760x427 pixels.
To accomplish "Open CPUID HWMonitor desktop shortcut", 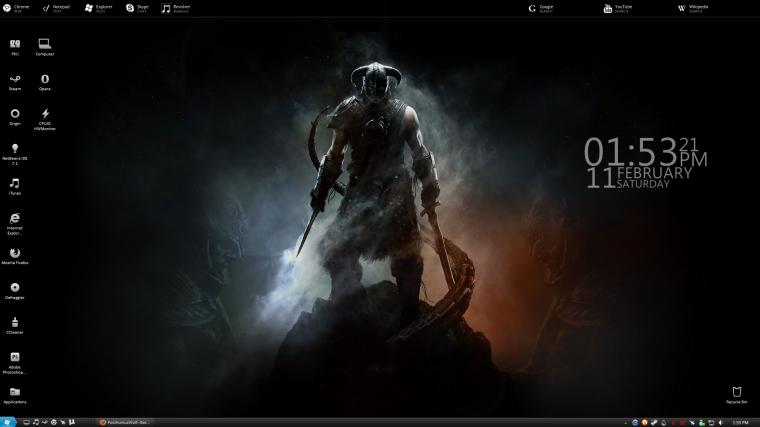I will click(x=45, y=119).
